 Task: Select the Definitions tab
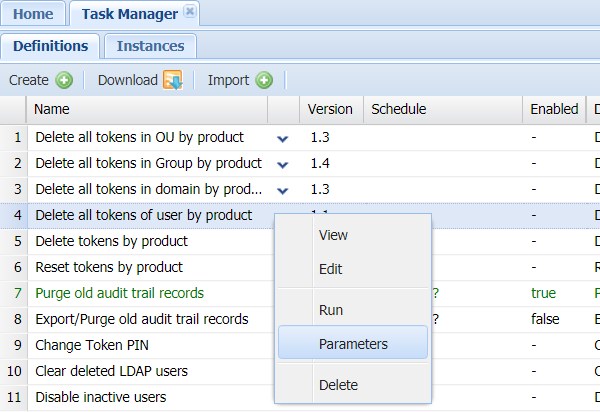pyautogui.click(x=49, y=46)
